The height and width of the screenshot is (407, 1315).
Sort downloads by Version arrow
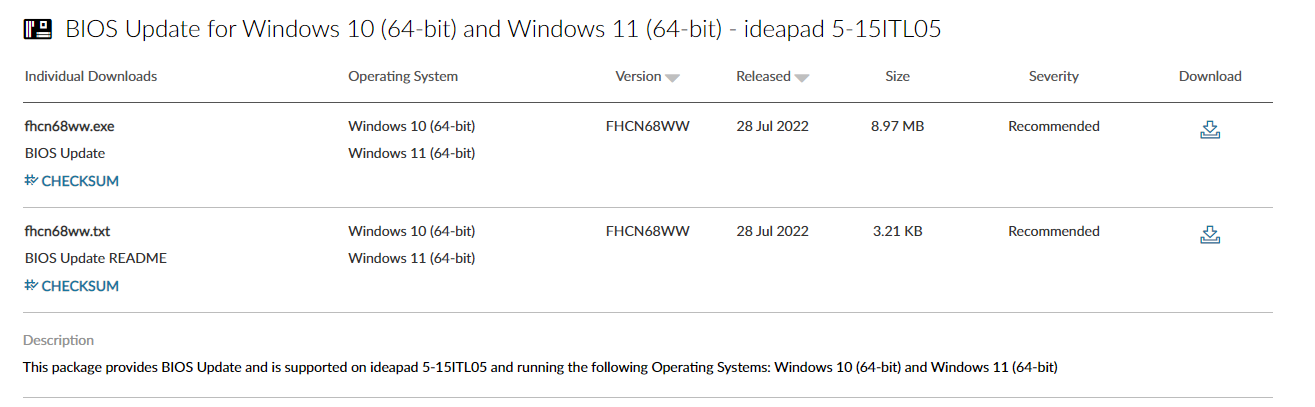[673, 78]
